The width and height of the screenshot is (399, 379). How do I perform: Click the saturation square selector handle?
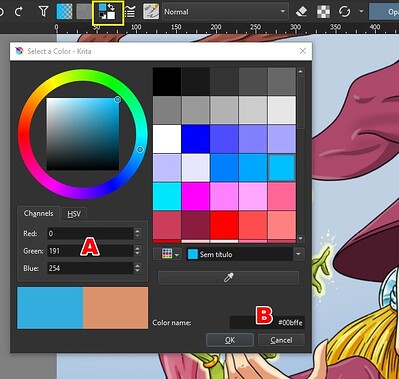tap(117, 99)
